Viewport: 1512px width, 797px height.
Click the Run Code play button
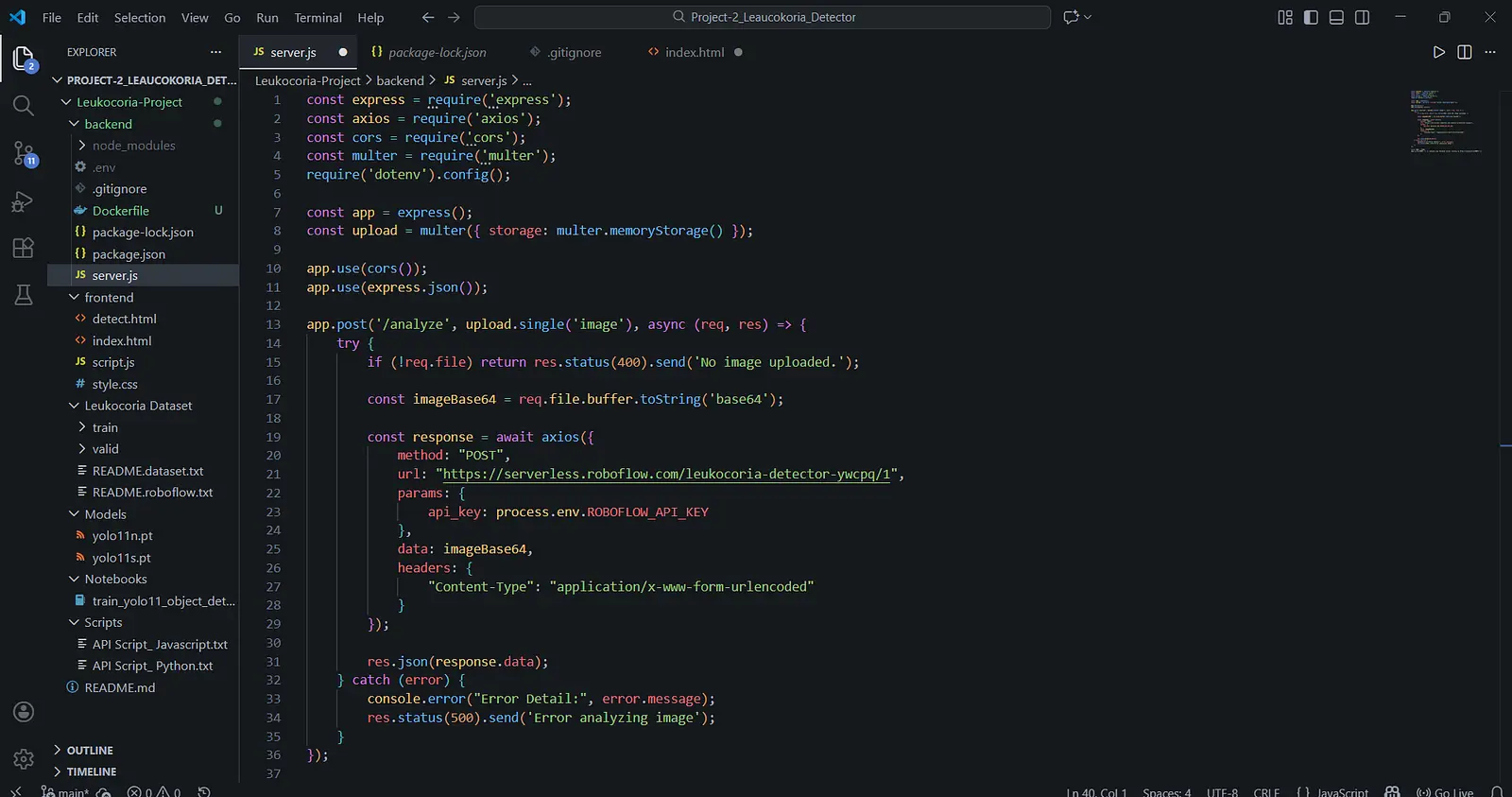(x=1438, y=52)
